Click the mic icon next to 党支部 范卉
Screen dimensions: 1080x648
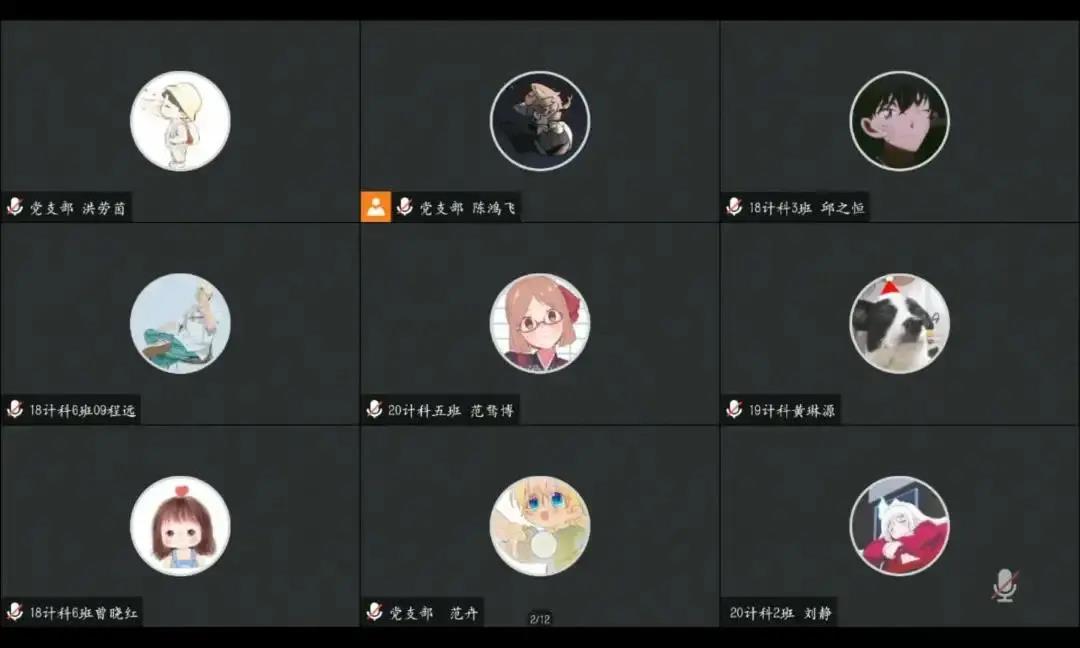(x=374, y=611)
